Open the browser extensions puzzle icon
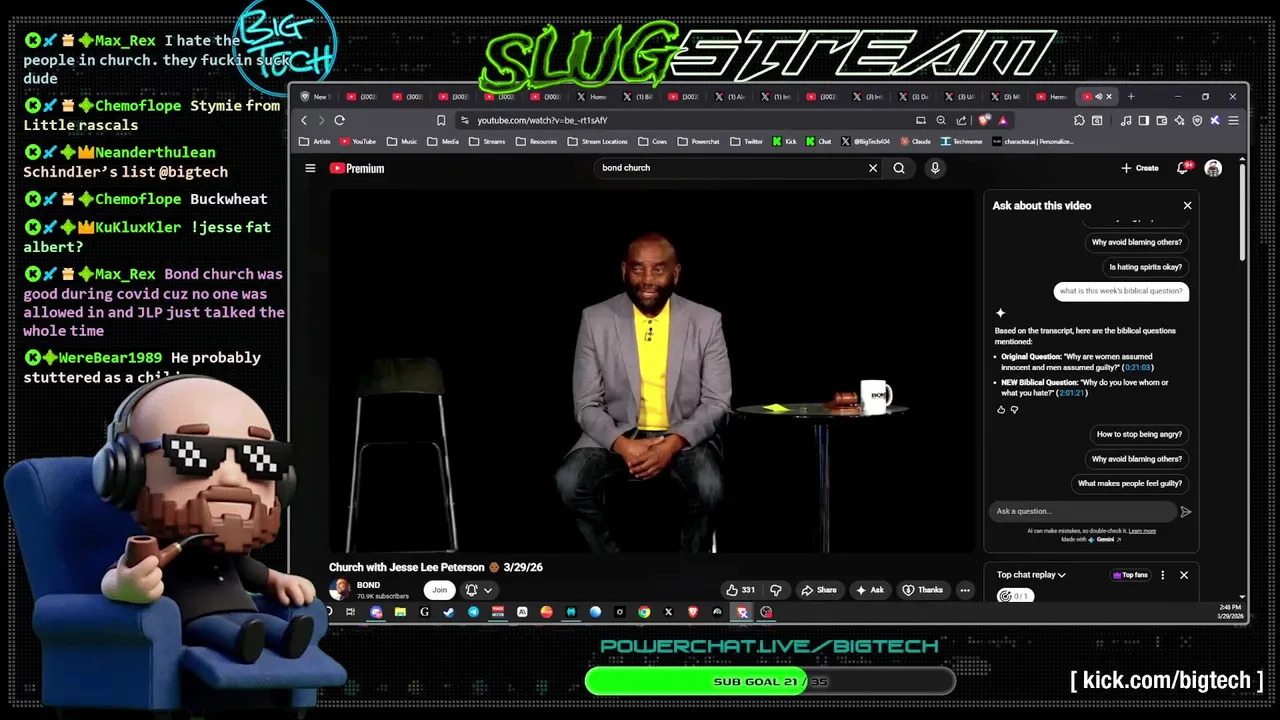The image size is (1280, 720). click(x=1079, y=120)
